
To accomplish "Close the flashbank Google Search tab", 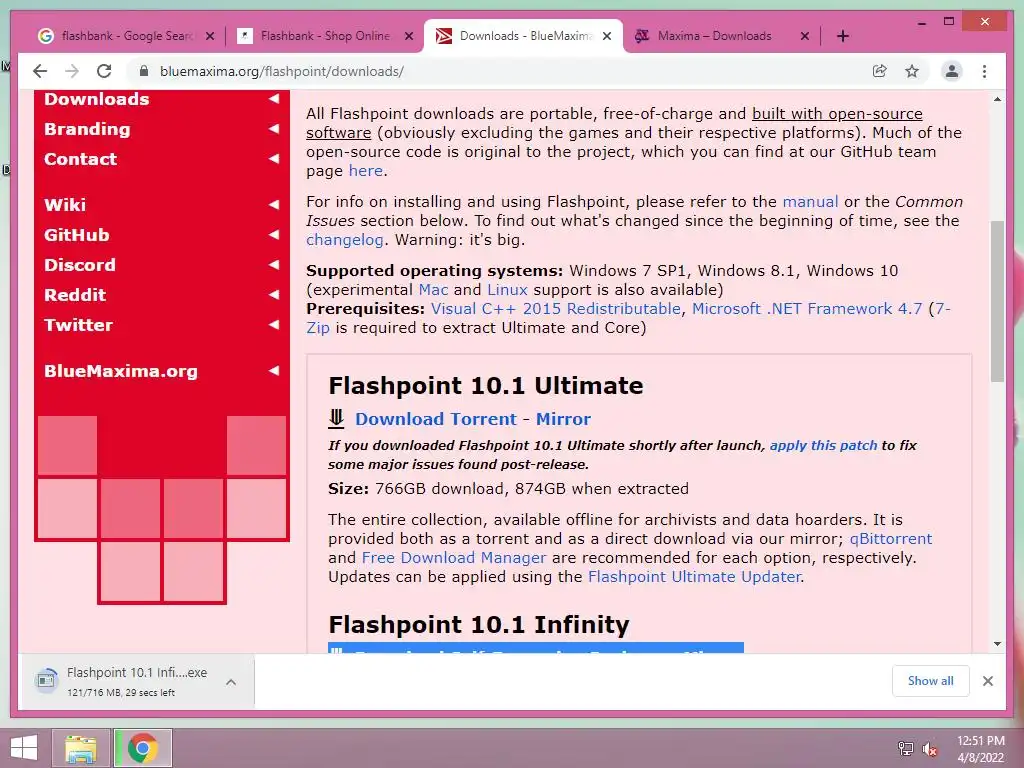I will coord(210,37).
